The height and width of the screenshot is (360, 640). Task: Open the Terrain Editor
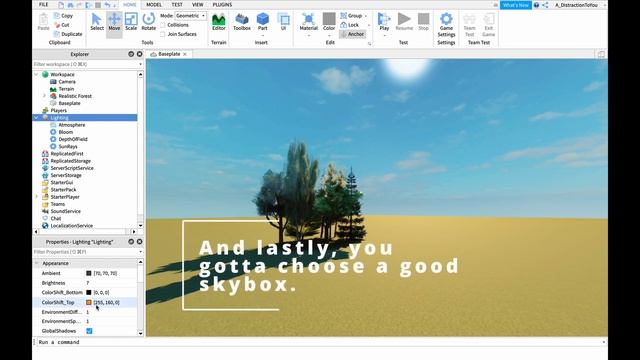tap(219, 22)
